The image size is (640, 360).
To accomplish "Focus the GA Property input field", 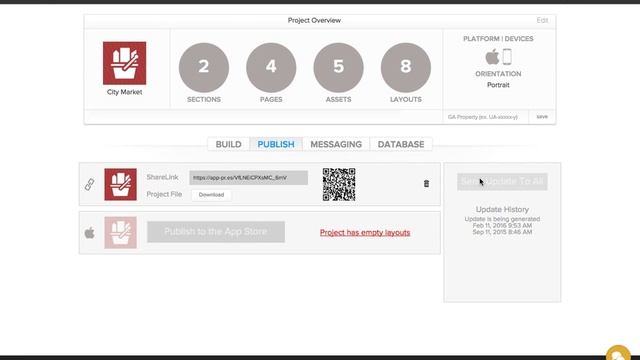I will click(486, 117).
